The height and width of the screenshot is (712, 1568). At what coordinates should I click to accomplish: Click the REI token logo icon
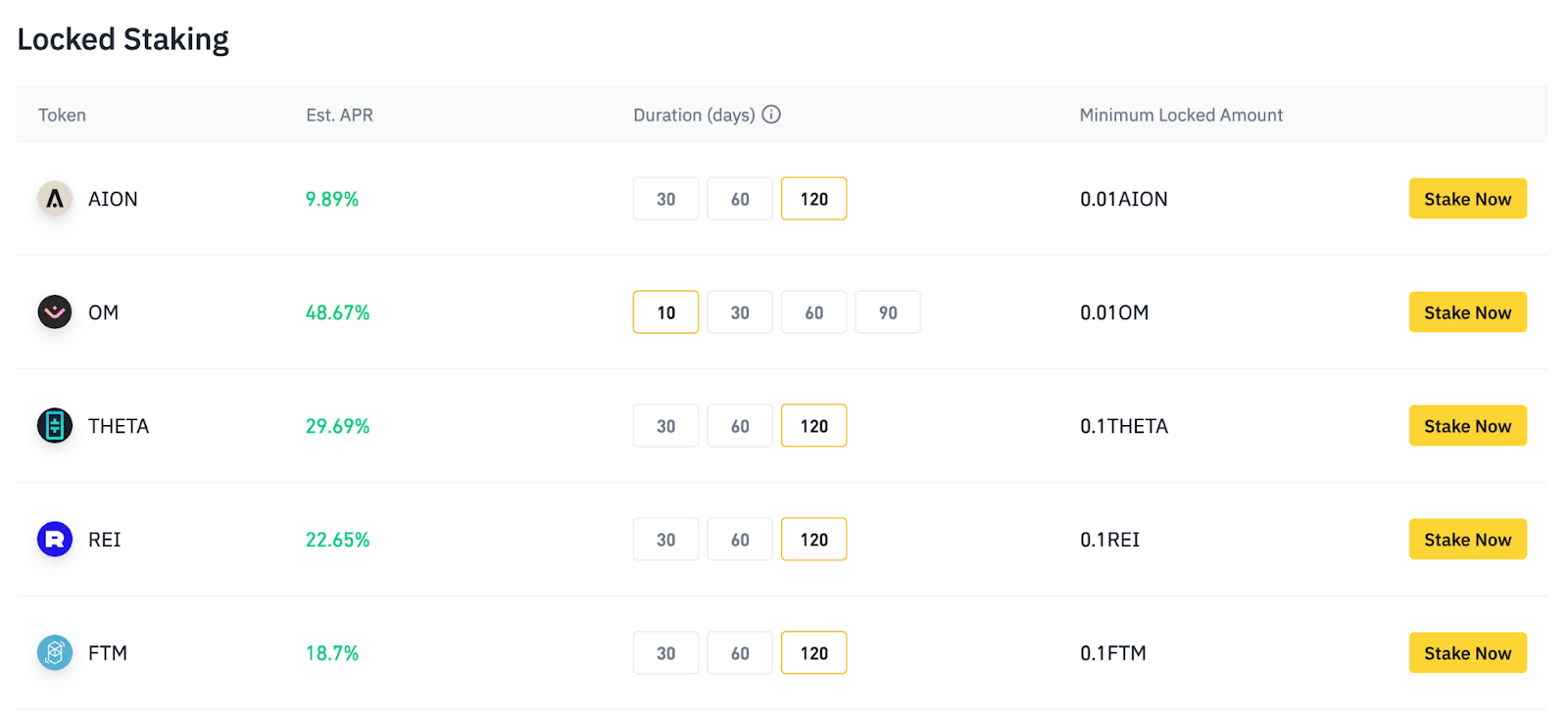pyautogui.click(x=55, y=540)
